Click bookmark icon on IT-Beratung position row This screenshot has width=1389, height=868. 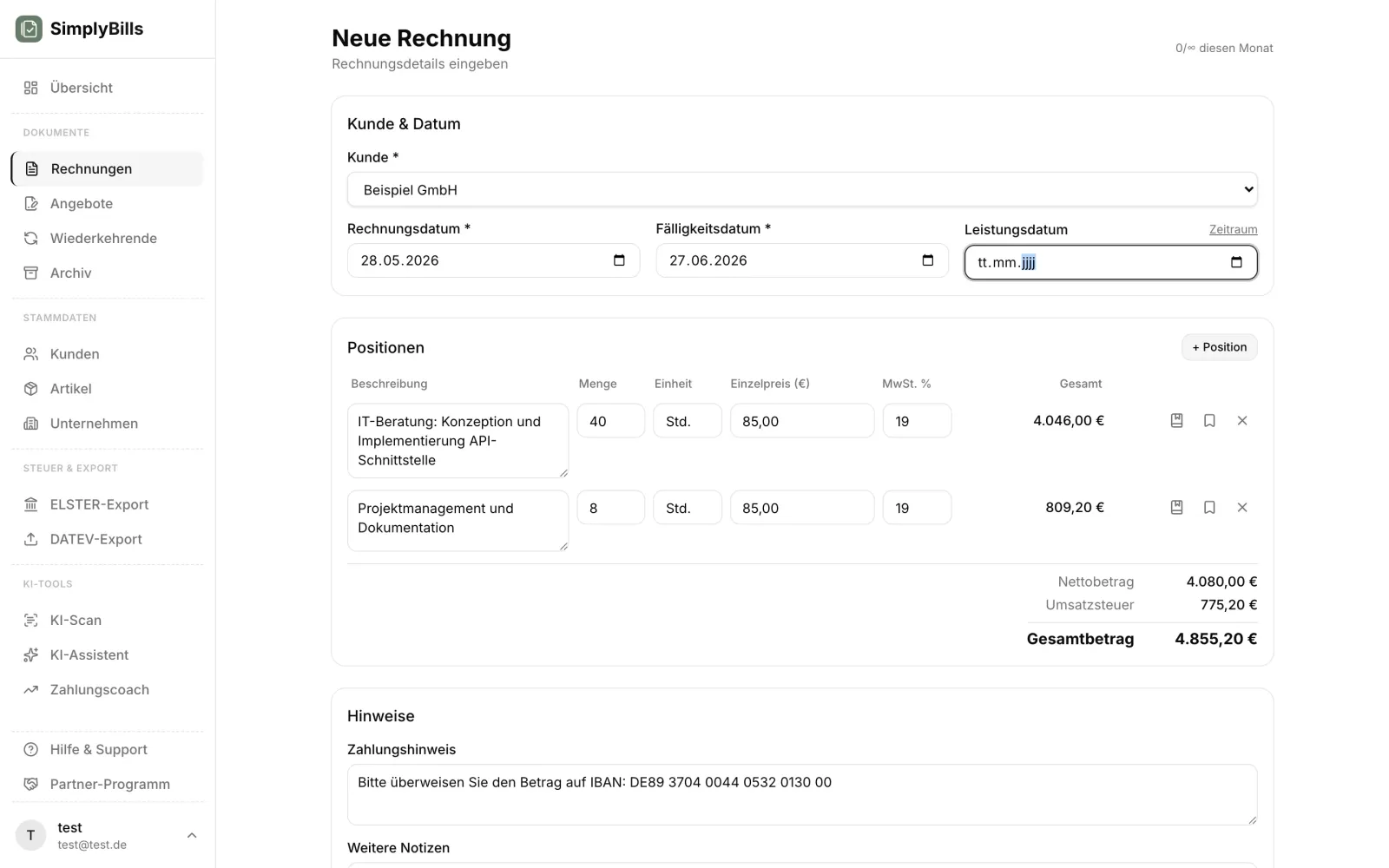(x=1209, y=421)
